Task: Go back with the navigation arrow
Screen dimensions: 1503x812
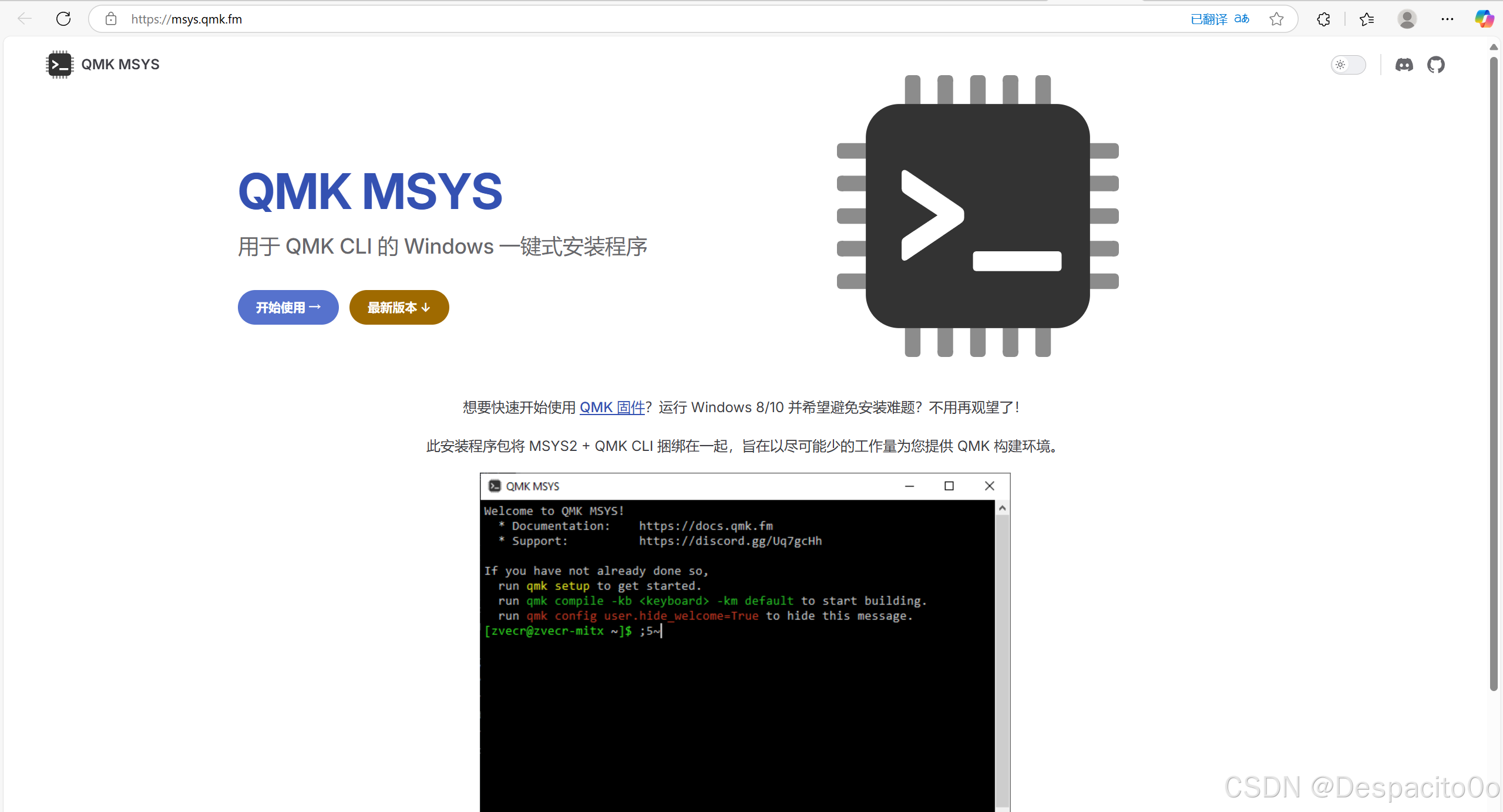Action: coord(25,19)
